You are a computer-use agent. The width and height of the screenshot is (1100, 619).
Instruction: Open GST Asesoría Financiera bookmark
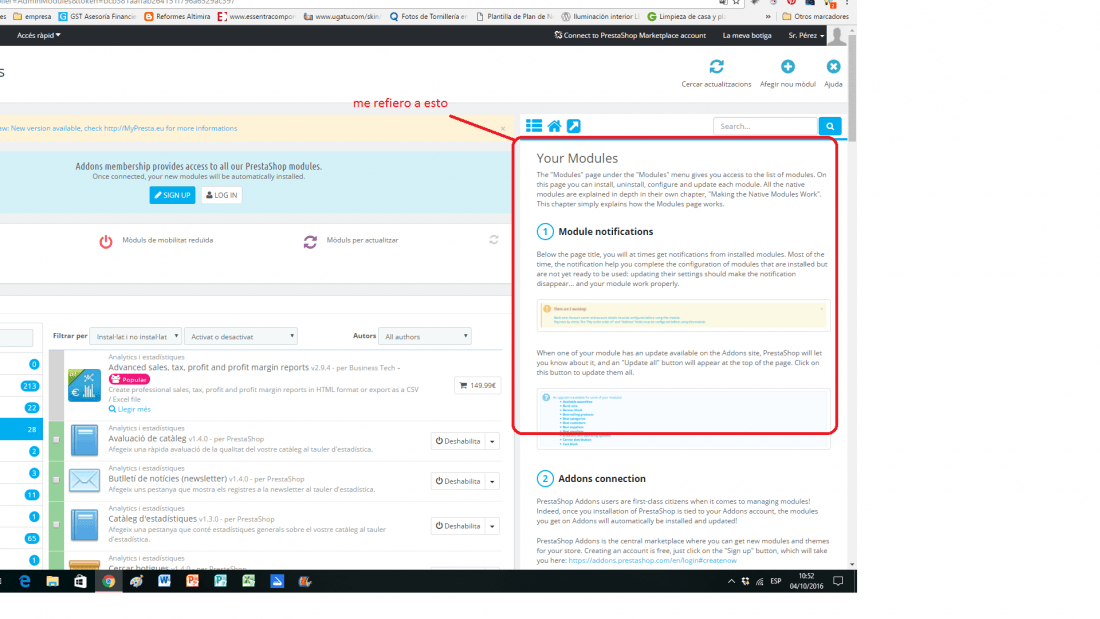[x=97, y=16]
